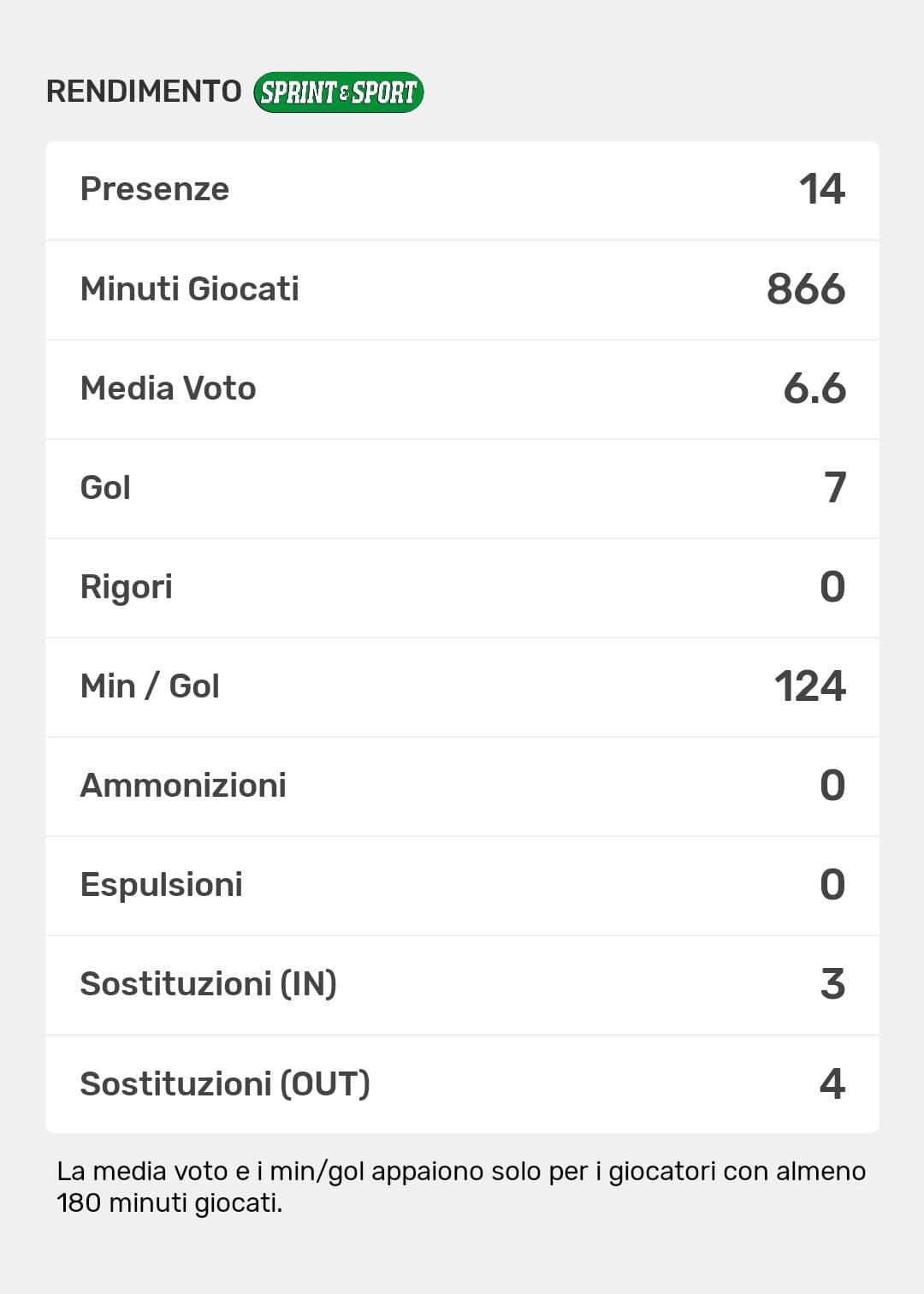This screenshot has width=924, height=1294.
Task: Click the Presenze value 14
Action: [821, 189]
